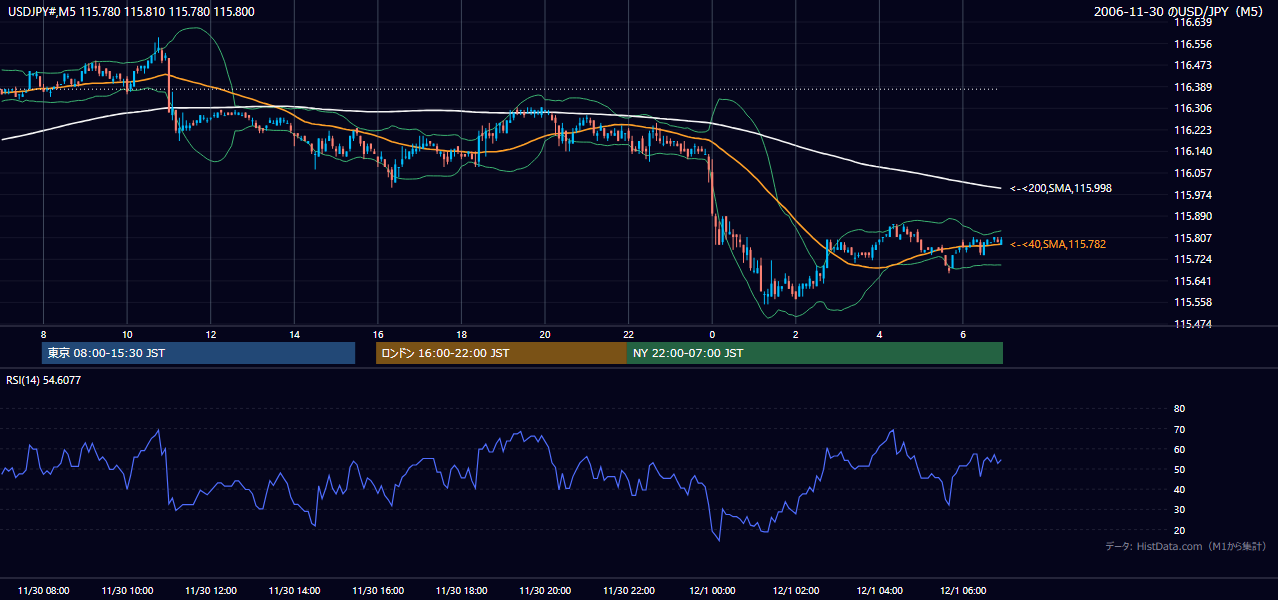Click hour tick 14 under the price chart
Image resolution: width=1278 pixels, height=600 pixels.
(x=295, y=334)
